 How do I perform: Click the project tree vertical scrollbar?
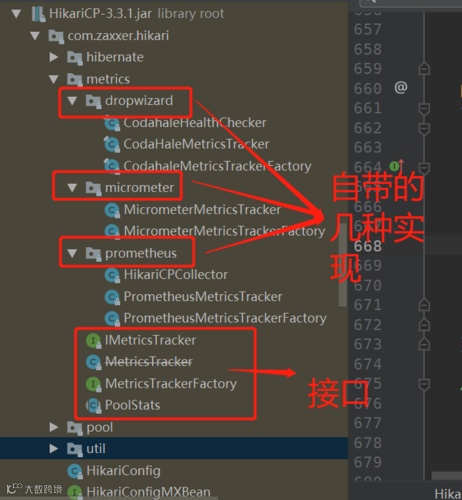point(343,265)
